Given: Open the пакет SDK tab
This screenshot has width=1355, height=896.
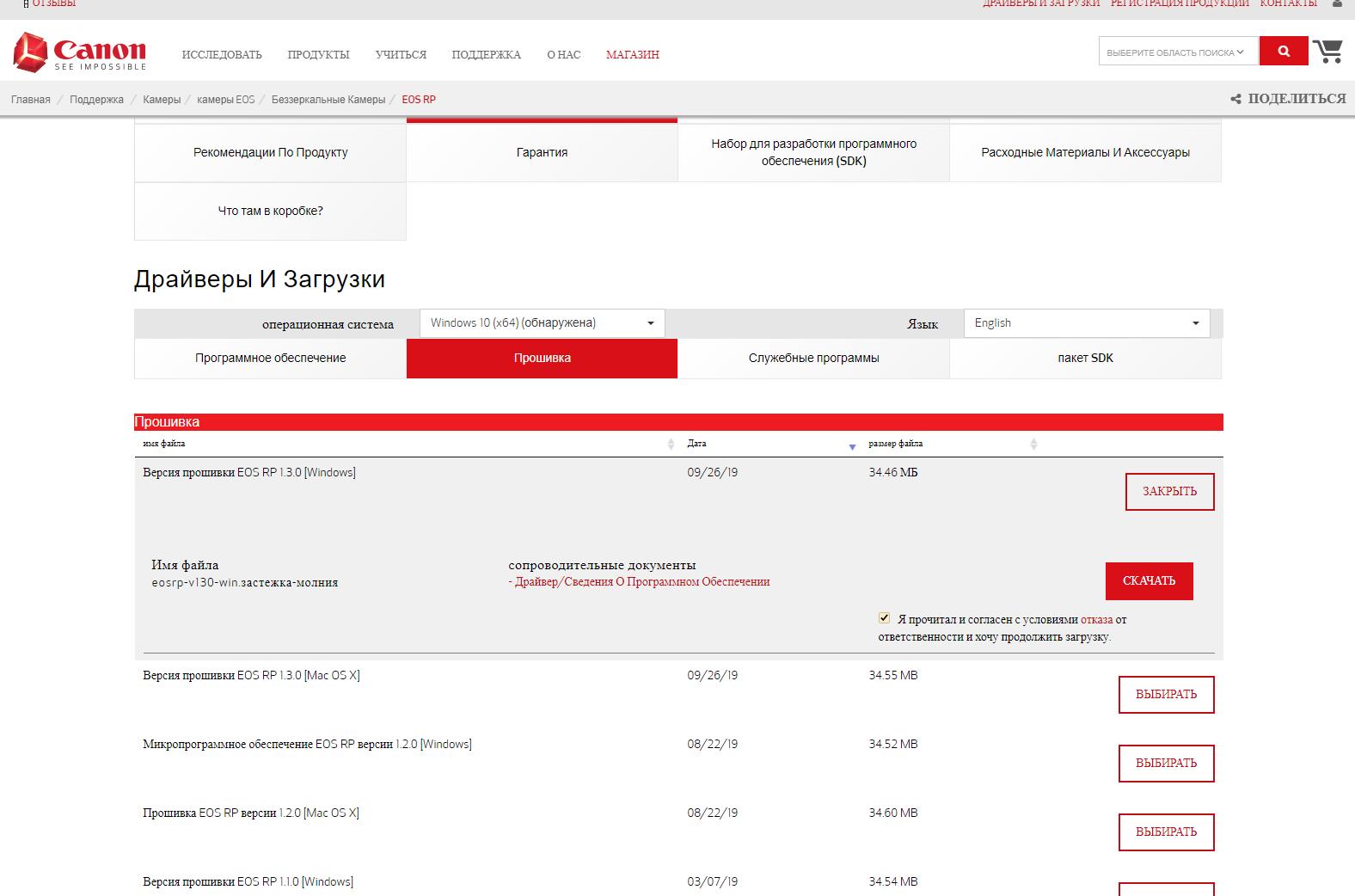Looking at the screenshot, I should (x=1085, y=359).
